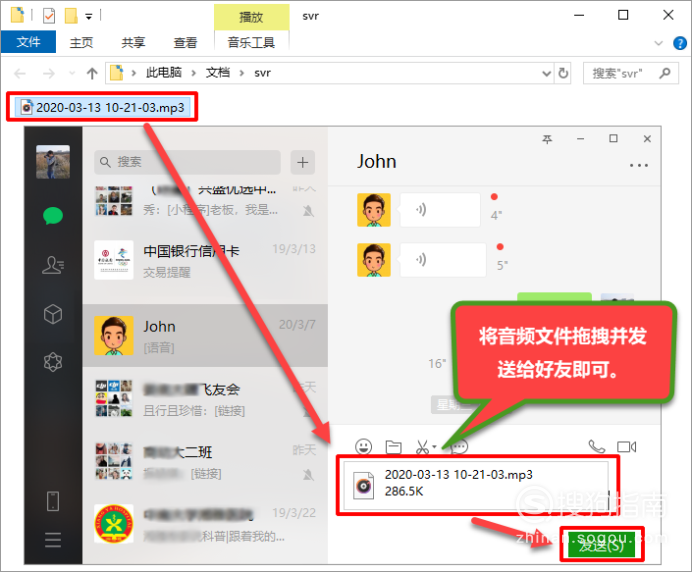Select the mp3 attachment in message box

pyautogui.click(x=476, y=485)
